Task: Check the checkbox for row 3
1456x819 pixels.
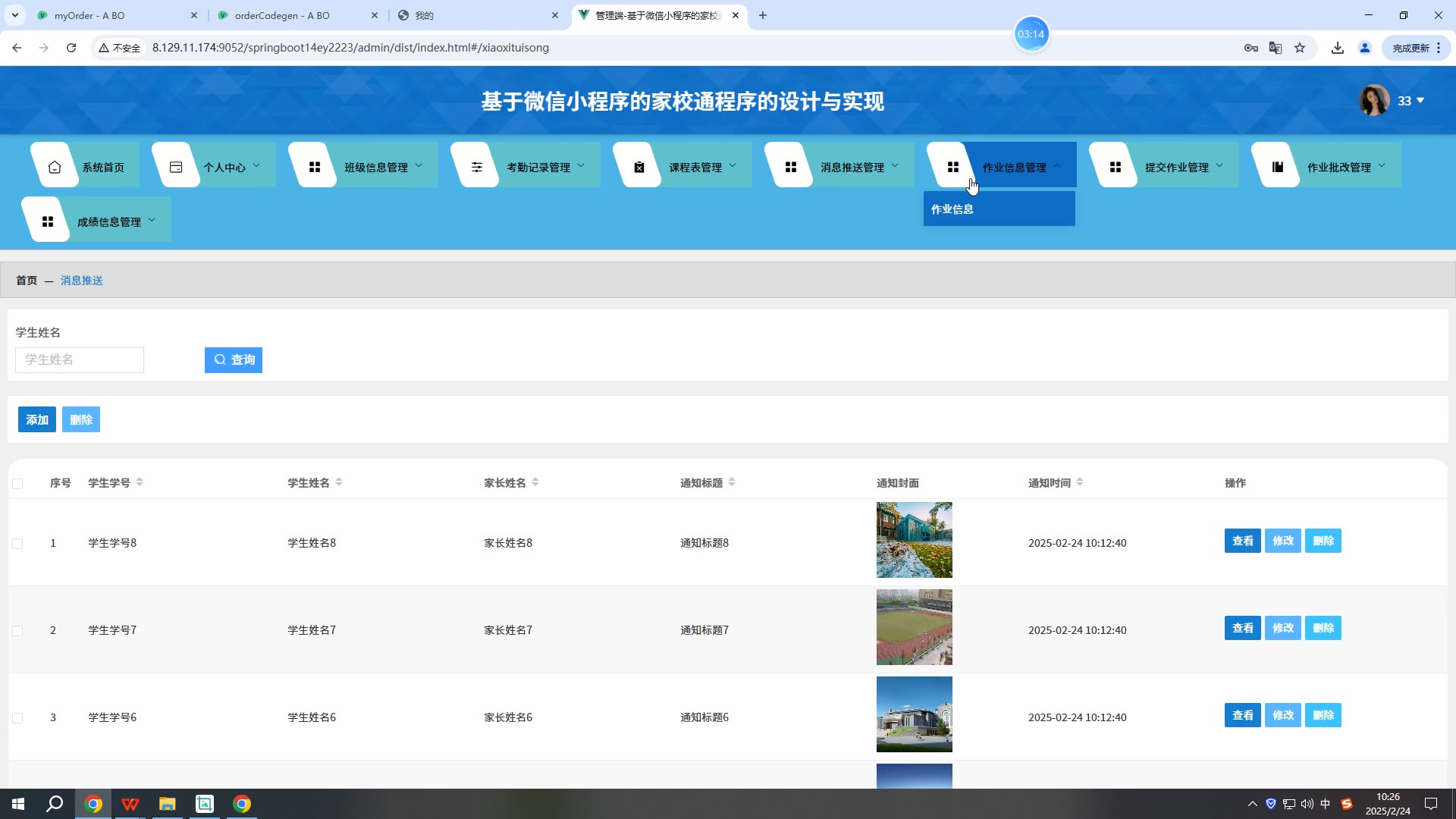Action: coord(17,718)
